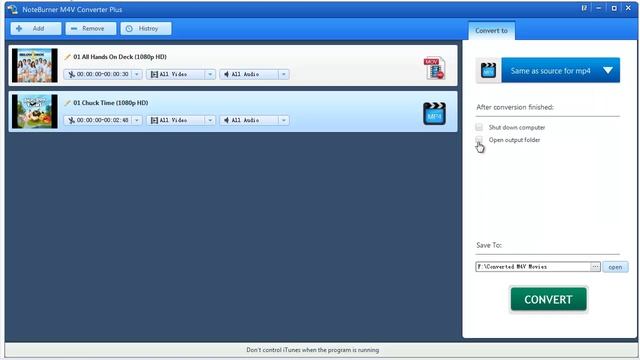Click the minus icon on the Remove button
The width and height of the screenshot is (640, 360).
click(74, 29)
